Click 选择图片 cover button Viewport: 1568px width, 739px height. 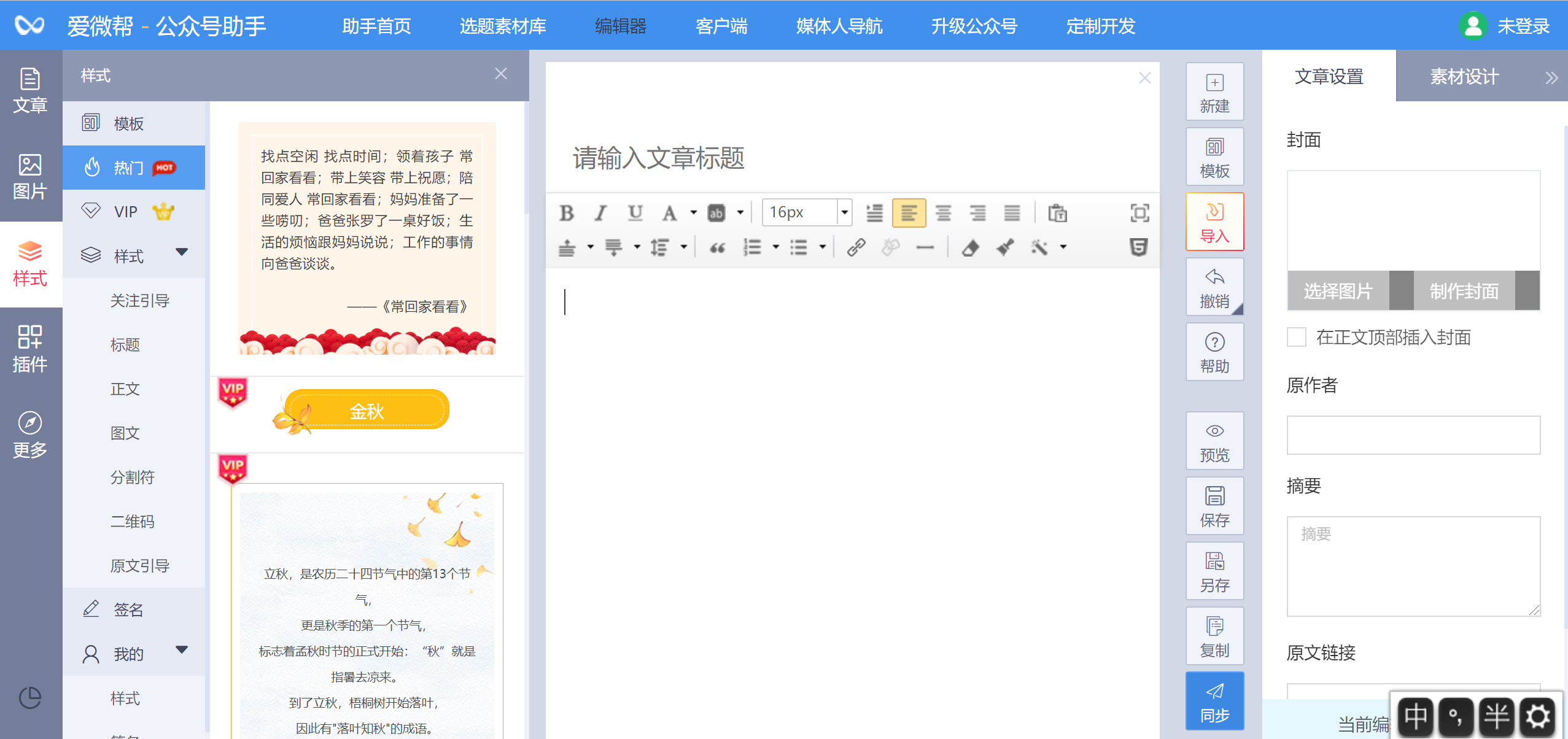coord(1338,291)
